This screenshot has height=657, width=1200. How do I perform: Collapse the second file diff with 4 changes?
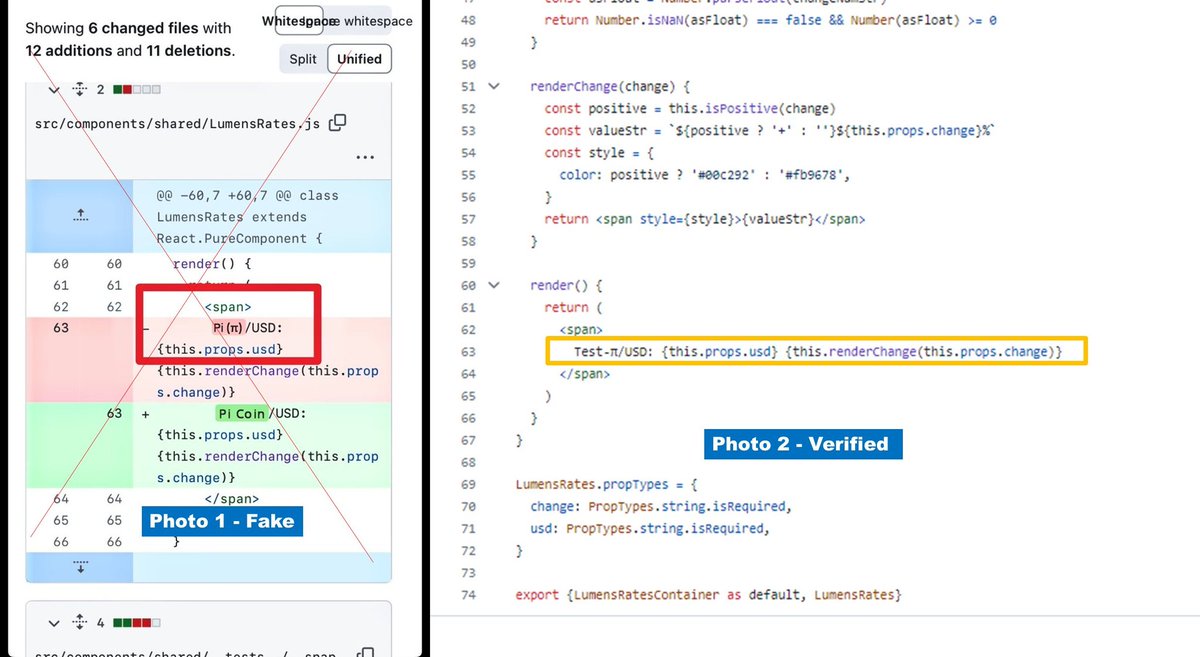(55, 623)
